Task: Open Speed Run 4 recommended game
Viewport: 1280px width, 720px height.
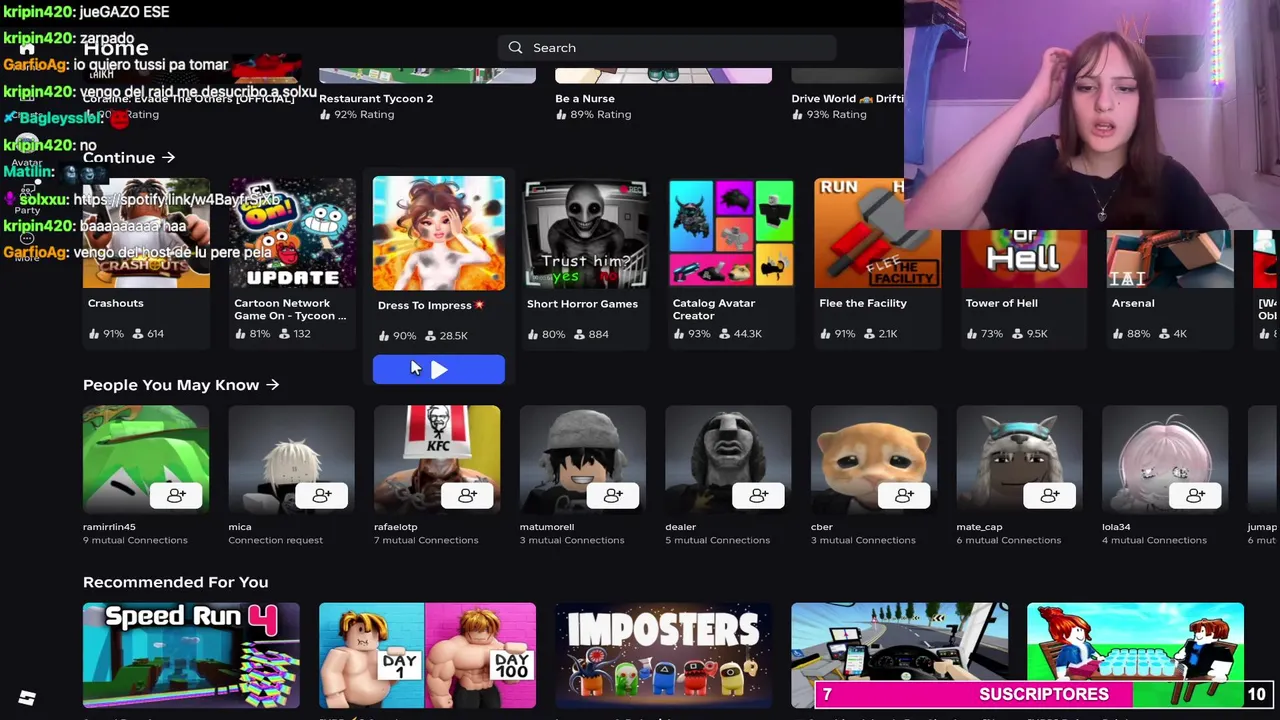Action: pos(191,655)
